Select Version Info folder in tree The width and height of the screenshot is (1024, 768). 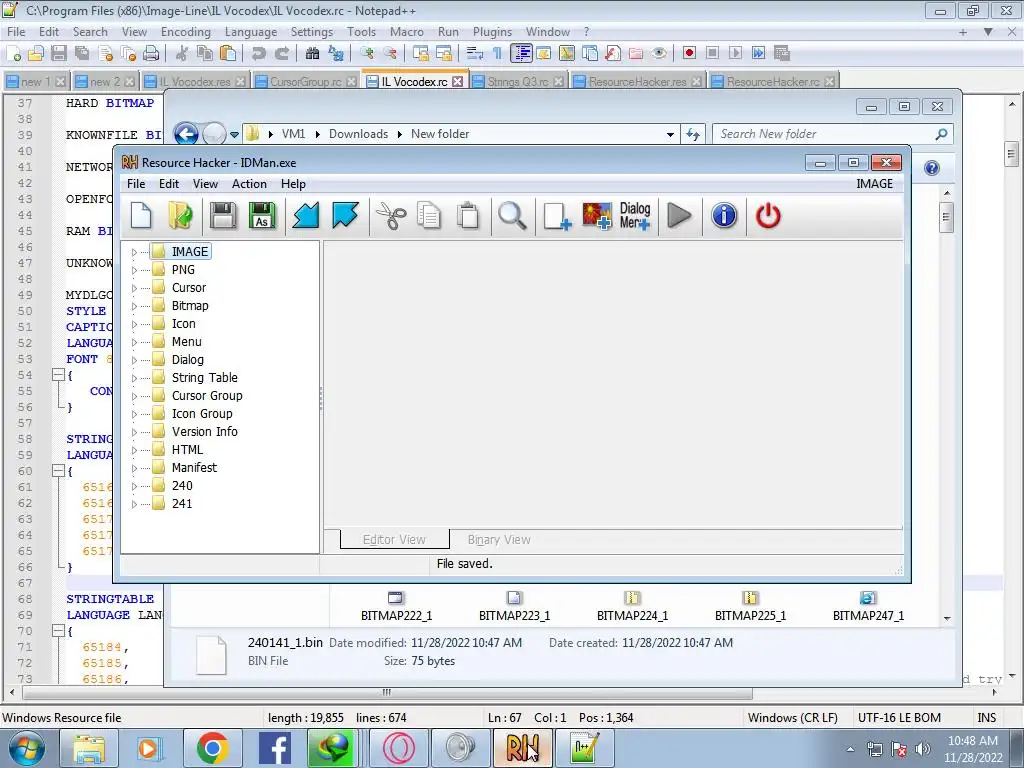point(204,432)
